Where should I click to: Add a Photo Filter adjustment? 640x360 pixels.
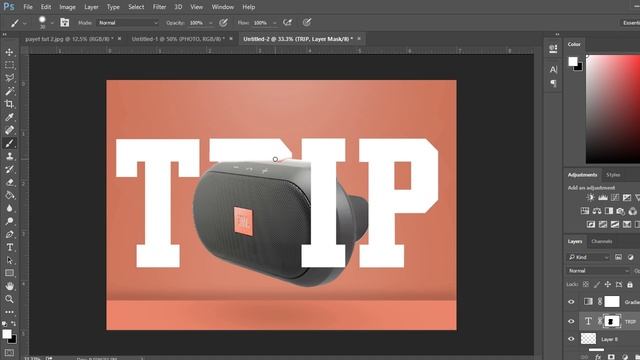(x=620, y=211)
